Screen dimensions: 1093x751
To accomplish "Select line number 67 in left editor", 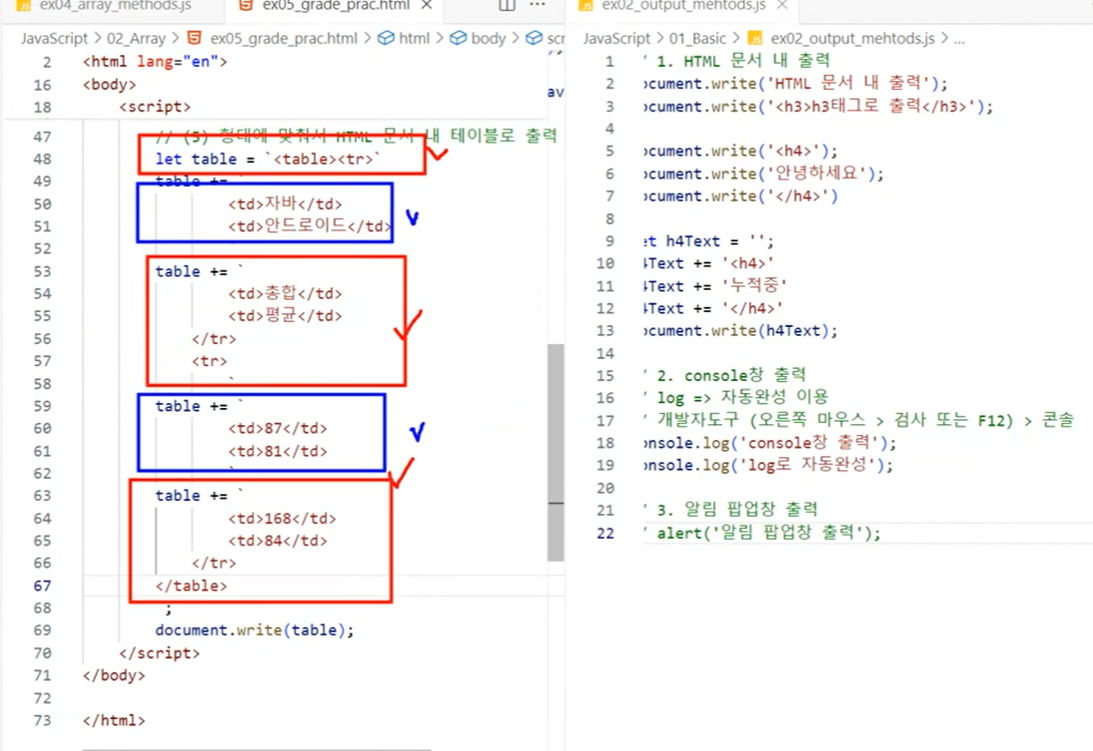I will [x=43, y=586].
